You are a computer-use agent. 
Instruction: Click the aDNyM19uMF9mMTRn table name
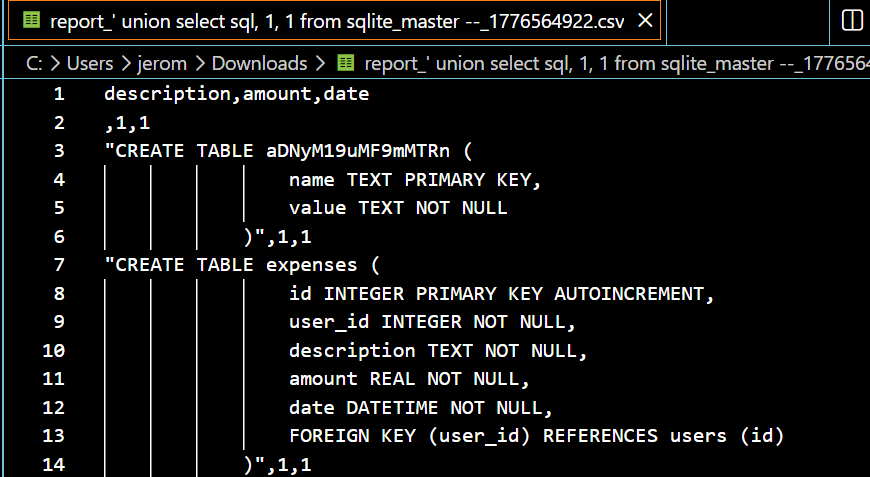pyautogui.click(x=357, y=151)
